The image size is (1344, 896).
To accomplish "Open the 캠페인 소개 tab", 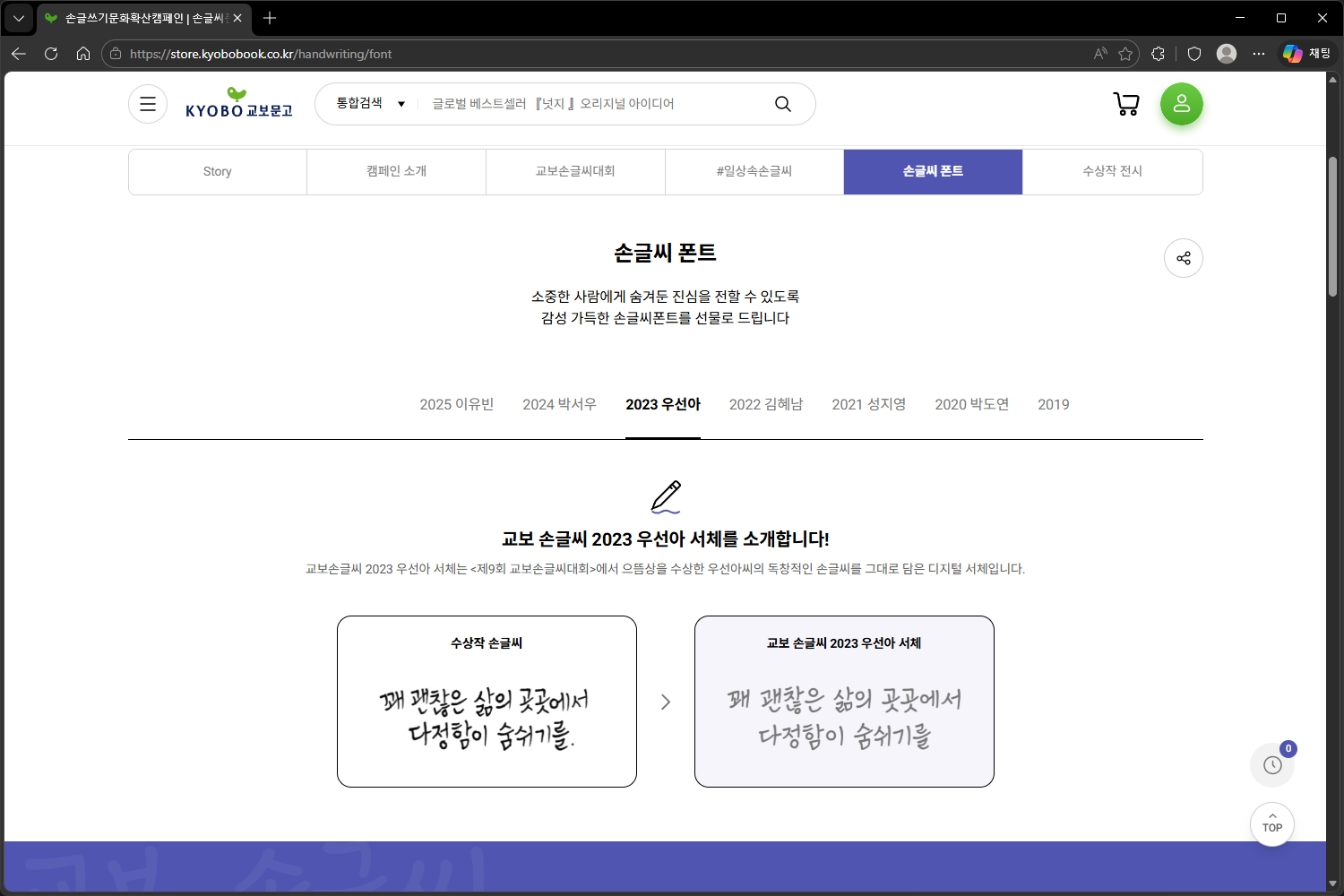I will (x=396, y=171).
